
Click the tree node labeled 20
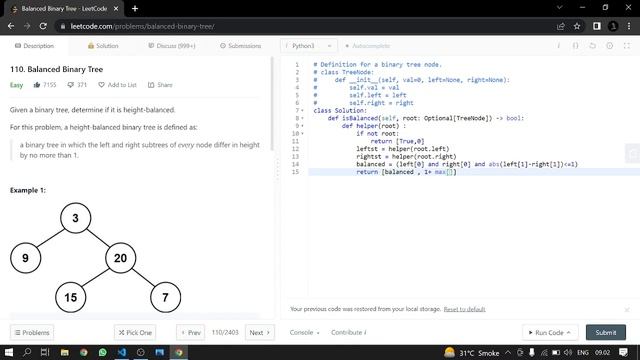(120, 258)
